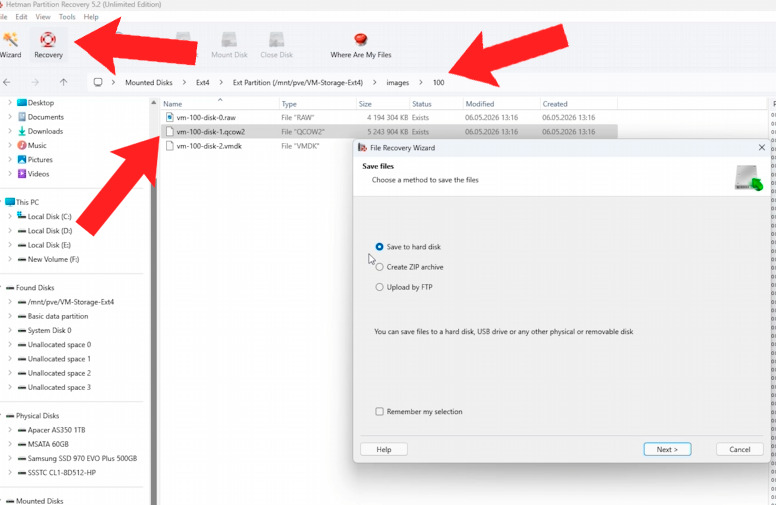
Task: Select the vm-100-disk-0.raw file icon
Action: click(x=170, y=117)
